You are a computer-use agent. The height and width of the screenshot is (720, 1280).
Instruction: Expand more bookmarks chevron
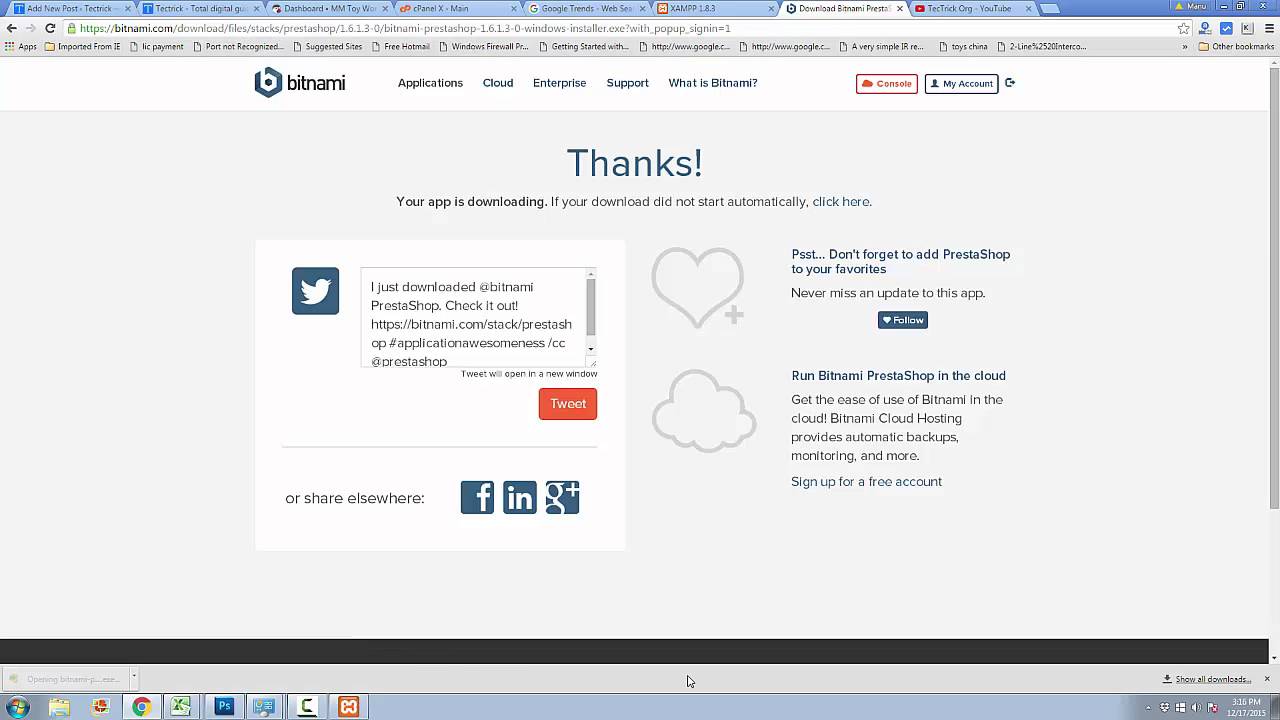click(x=1185, y=46)
